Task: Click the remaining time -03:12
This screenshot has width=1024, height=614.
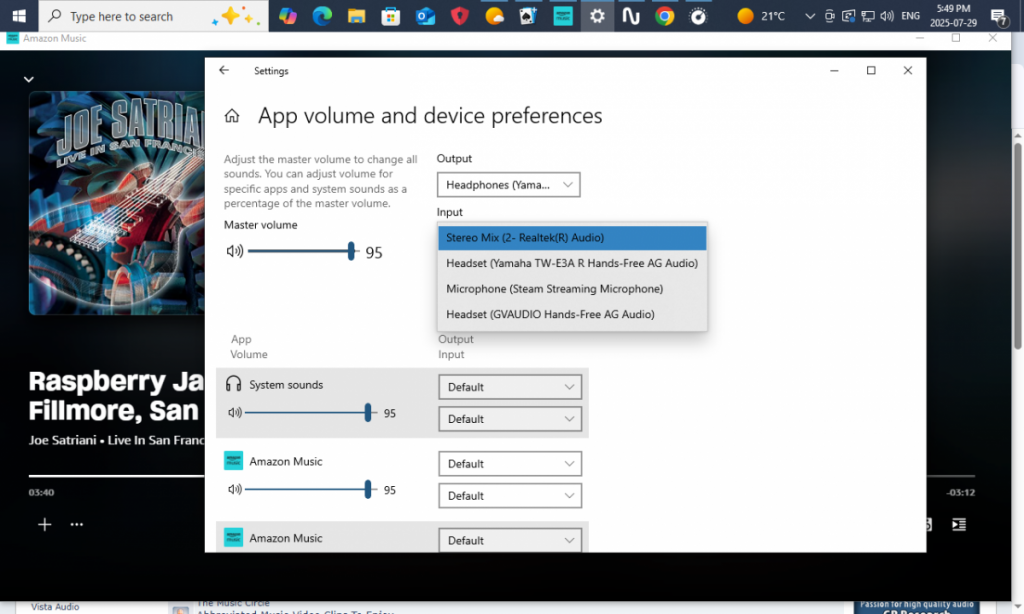Action: point(961,493)
